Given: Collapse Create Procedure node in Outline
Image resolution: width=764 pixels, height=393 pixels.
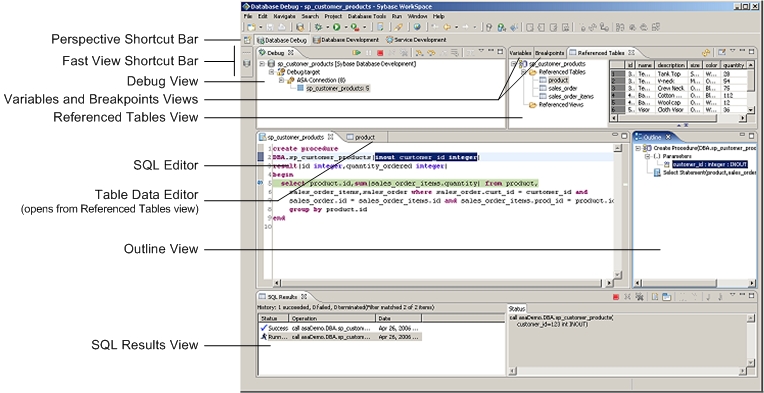Looking at the screenshot, I should [x=637, y=148].
